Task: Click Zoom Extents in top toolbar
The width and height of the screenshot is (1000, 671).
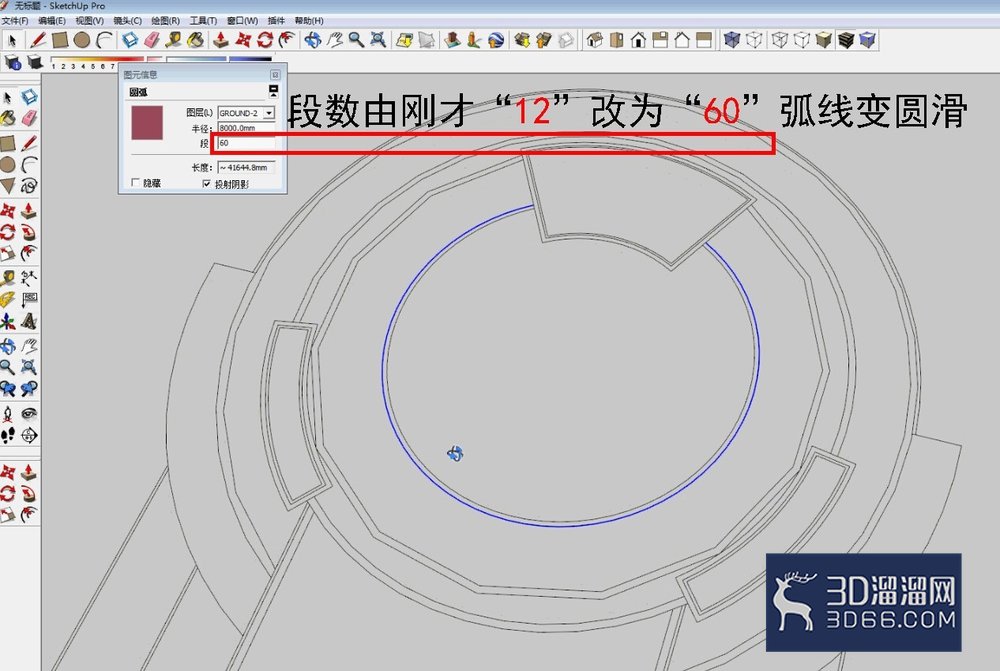Action: [378, 40]
